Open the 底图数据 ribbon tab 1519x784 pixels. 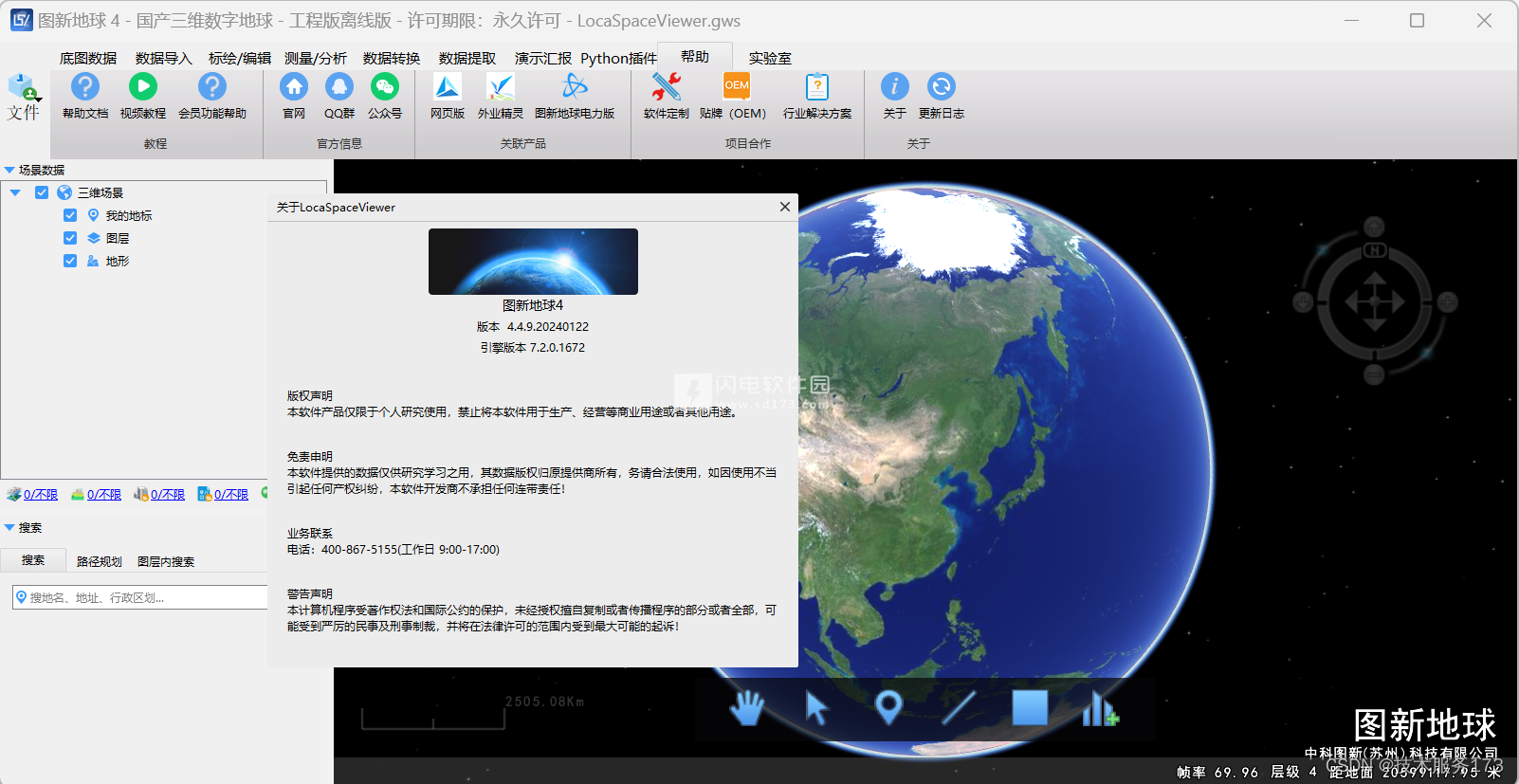pos(88,58)
